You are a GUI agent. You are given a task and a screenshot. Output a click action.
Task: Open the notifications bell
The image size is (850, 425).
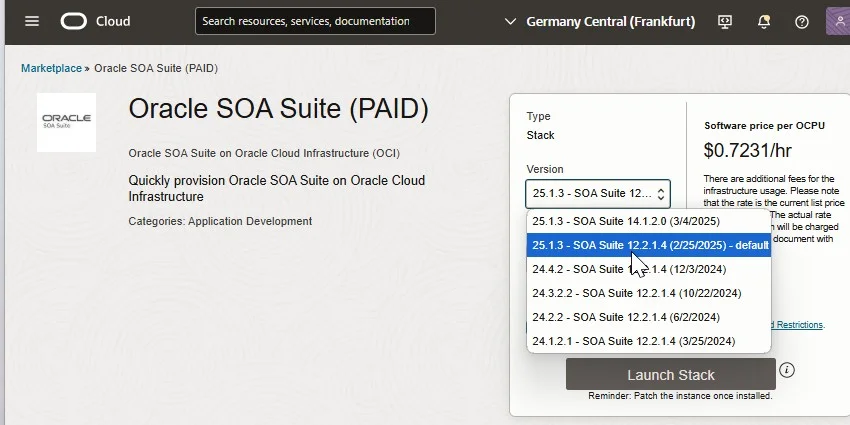click(764, 22)
